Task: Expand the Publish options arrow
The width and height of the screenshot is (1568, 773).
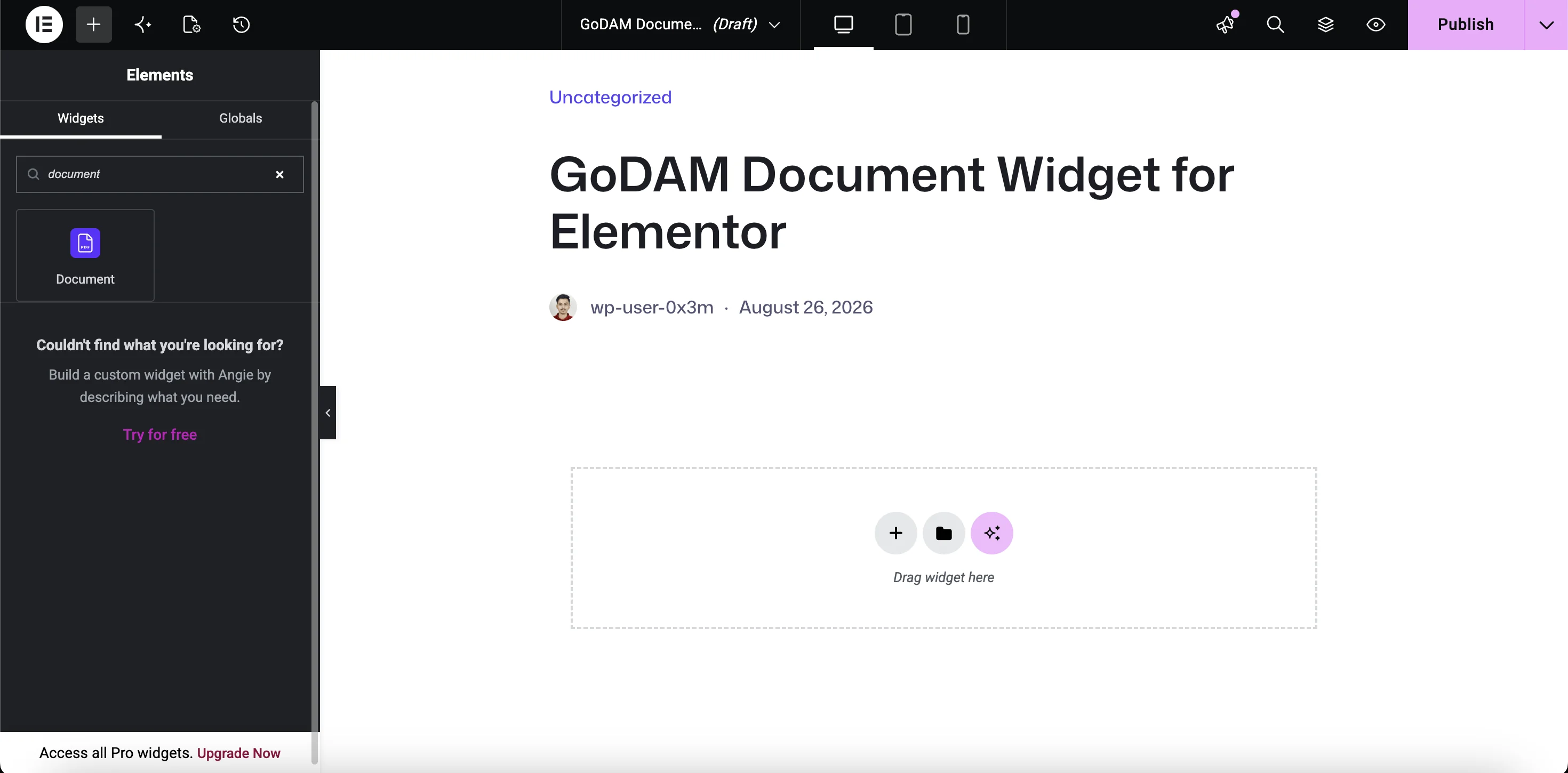Action: pyautogui.click(x=1546, y=25)
